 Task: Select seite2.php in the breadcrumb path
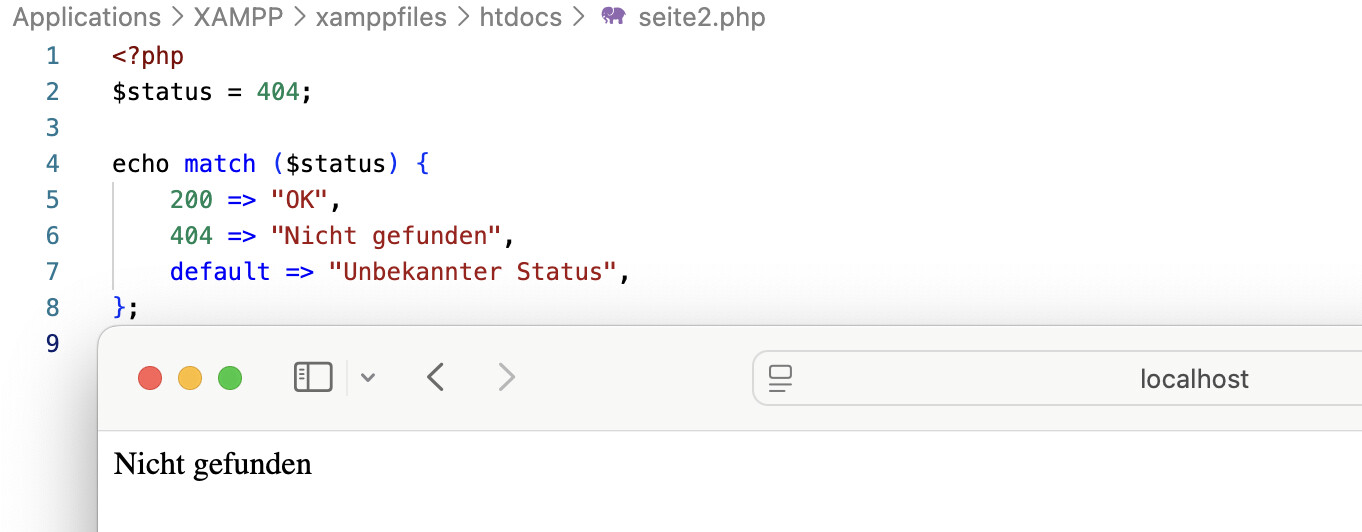[701, 17]
